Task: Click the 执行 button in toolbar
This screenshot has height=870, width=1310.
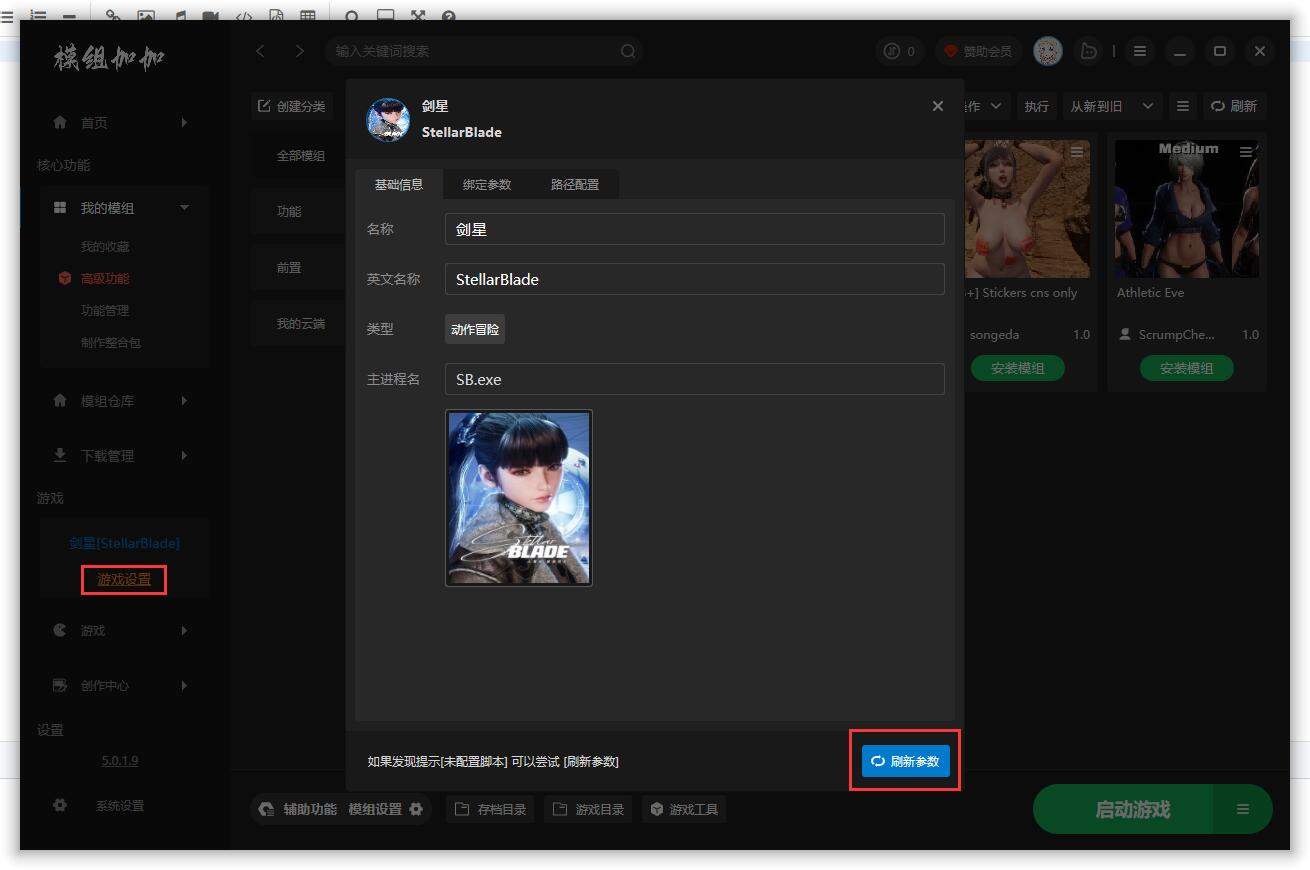Action: click(x=1036, y=106)
